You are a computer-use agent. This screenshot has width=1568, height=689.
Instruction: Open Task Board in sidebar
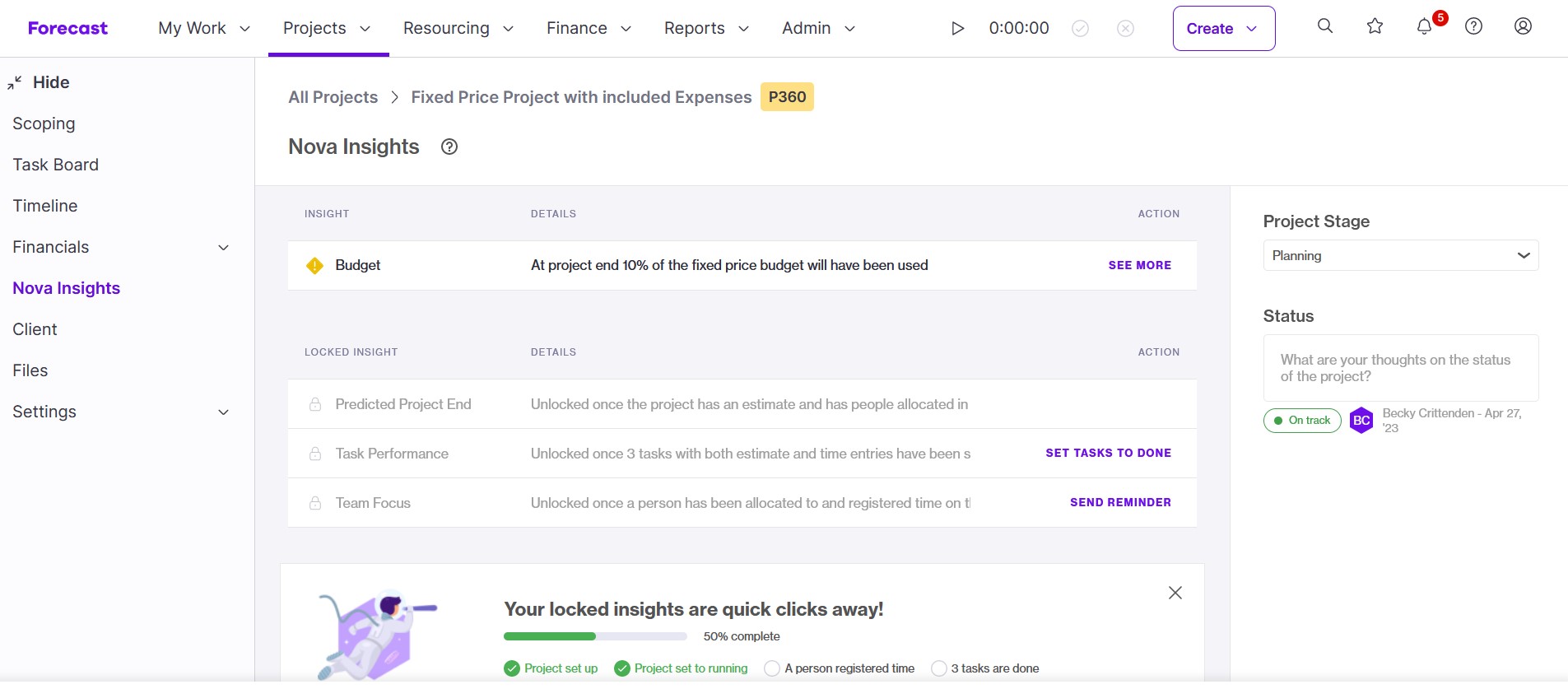55,165
